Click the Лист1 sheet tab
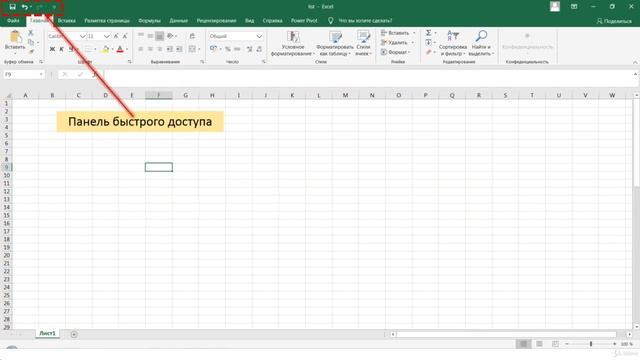This screenshot has width=640, height=360. (x=47, y=333)
